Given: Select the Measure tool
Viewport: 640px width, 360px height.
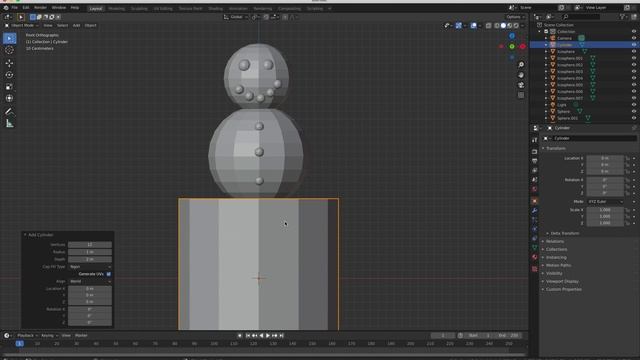Looking at the screenshot, I should [9, 123].
